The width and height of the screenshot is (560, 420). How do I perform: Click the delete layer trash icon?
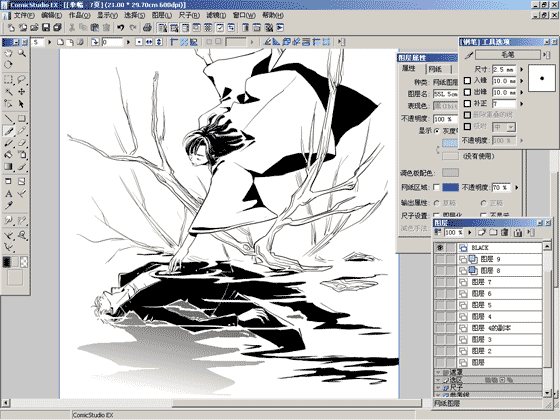click(x=504, y=232)
